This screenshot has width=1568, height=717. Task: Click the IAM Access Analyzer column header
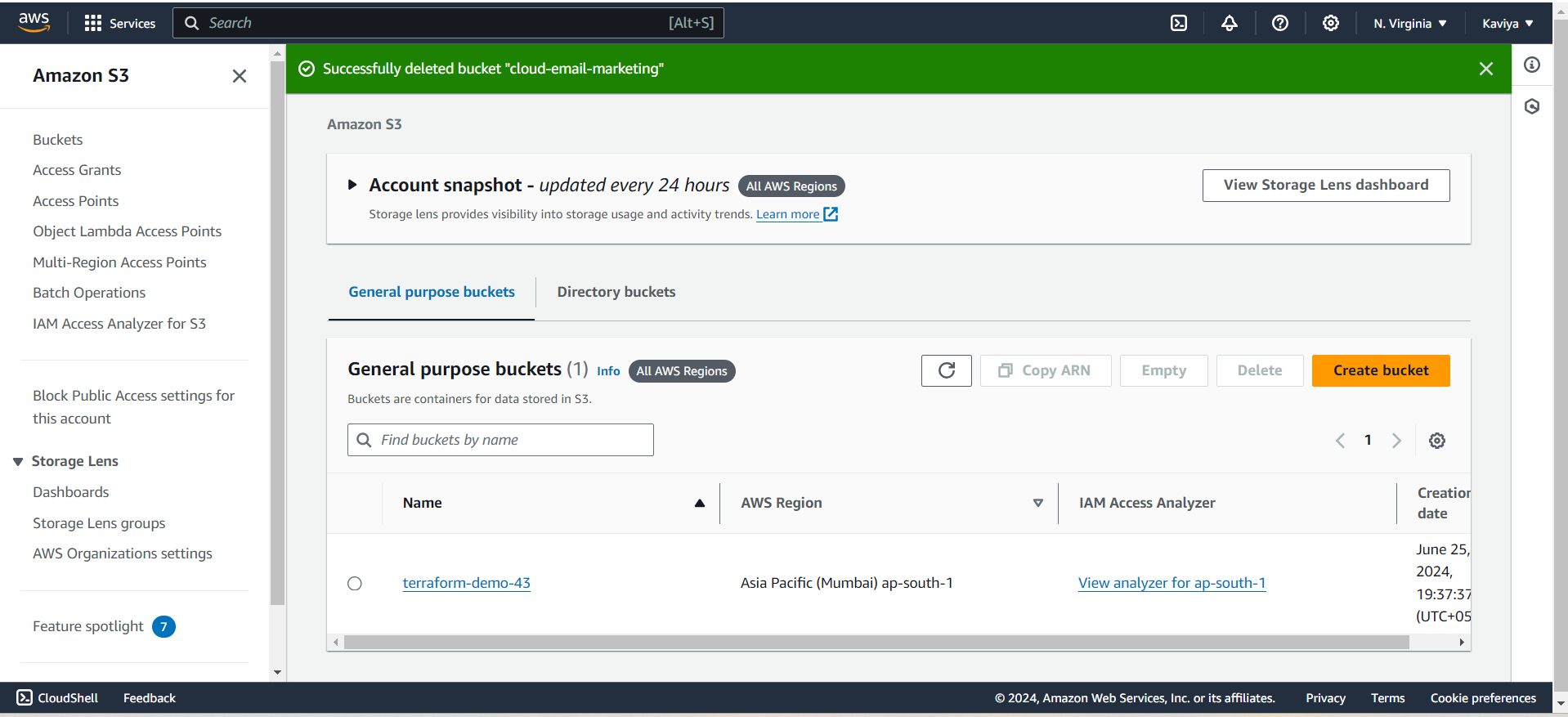pos(1147,503)
